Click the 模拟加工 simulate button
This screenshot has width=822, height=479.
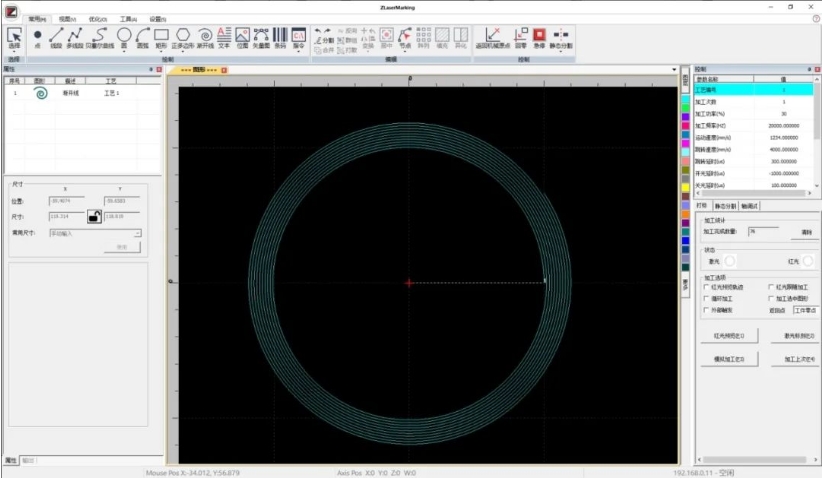click(729, 359)
